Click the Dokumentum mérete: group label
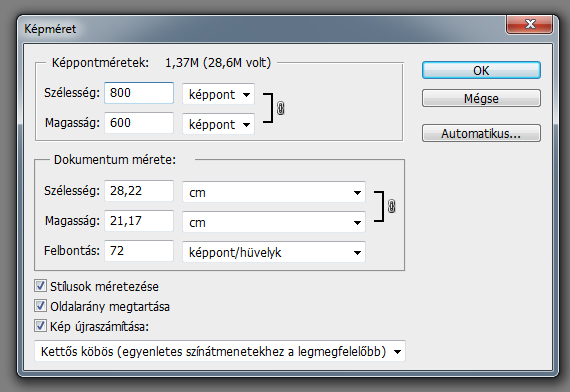This screenshot has width=570, height=392. (115, 160)
